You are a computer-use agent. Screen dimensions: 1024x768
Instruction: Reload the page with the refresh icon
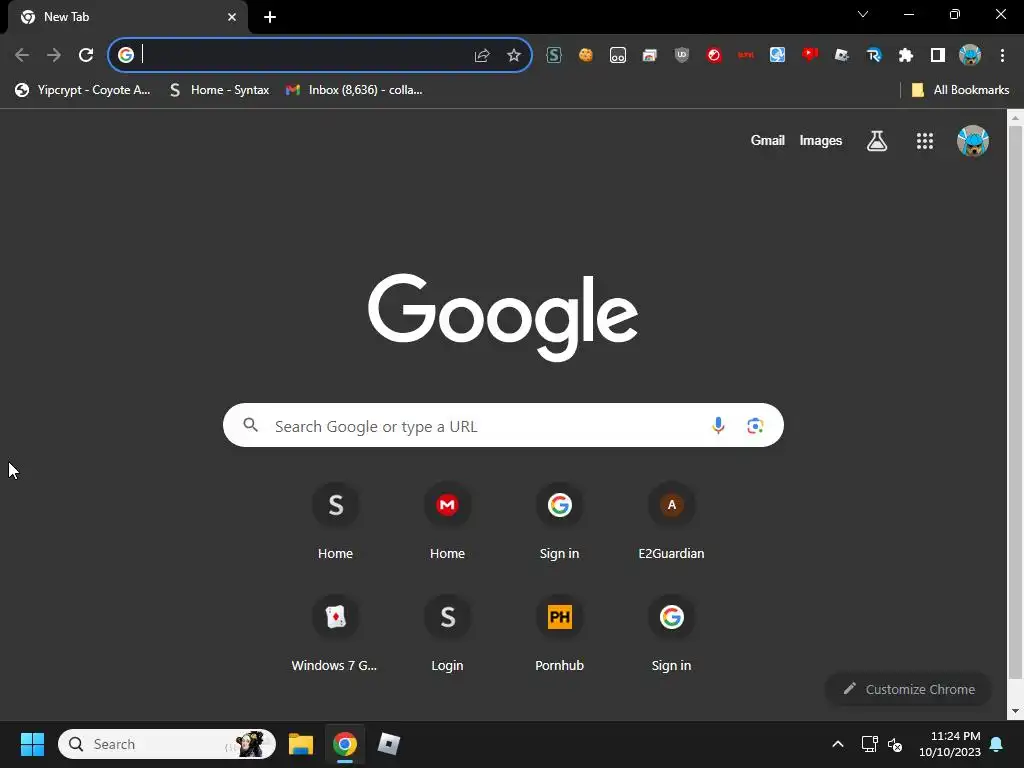tap(86, 55)
